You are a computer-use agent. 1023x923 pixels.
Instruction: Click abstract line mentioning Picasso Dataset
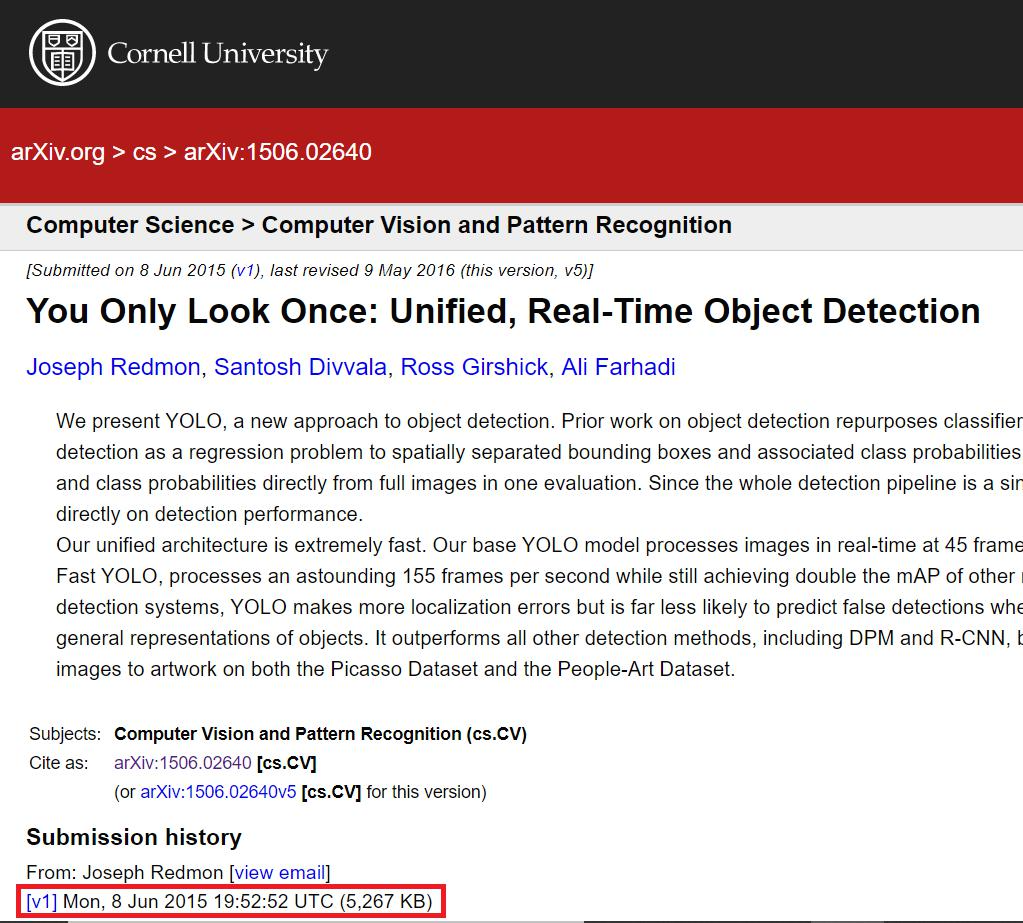coord(395,669)
